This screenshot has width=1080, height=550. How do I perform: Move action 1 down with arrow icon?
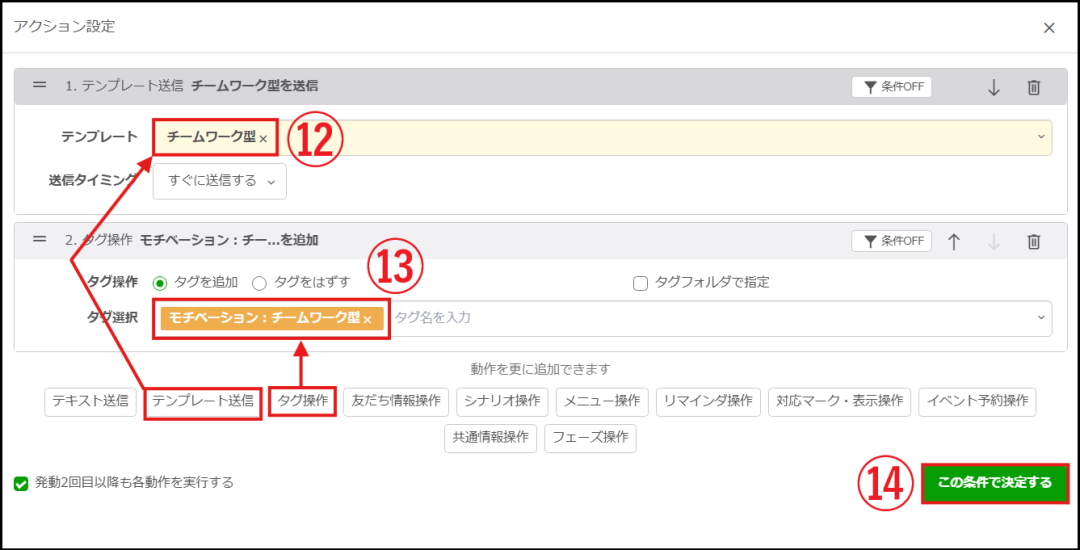point(993,87)
